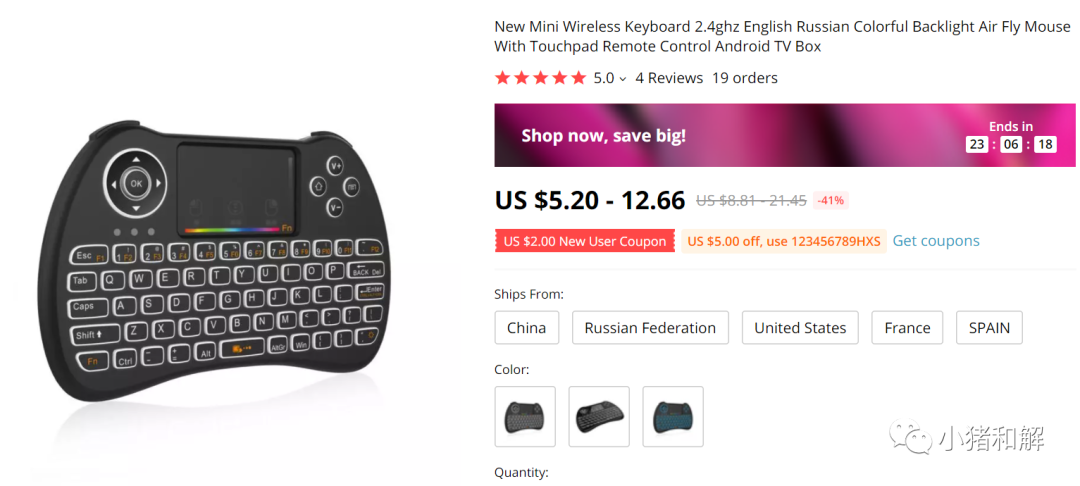Image resolution: width=1080 pixels, height=486 pixels.
Task: Select China as ships-from option
Action: 526,328
